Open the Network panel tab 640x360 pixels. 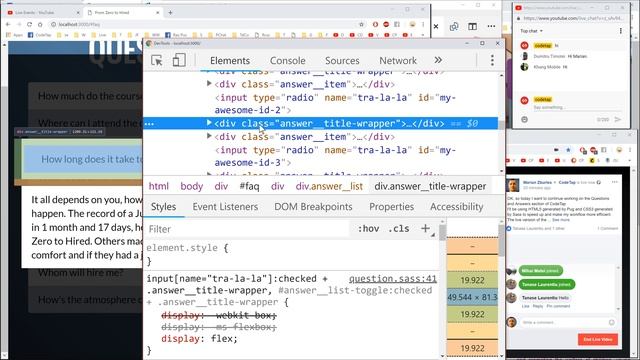click(398, 60)
